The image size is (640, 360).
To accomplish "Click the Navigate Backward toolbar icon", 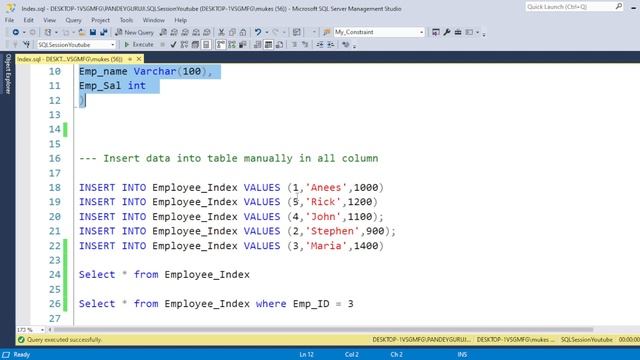I will (x=16, y=32).
